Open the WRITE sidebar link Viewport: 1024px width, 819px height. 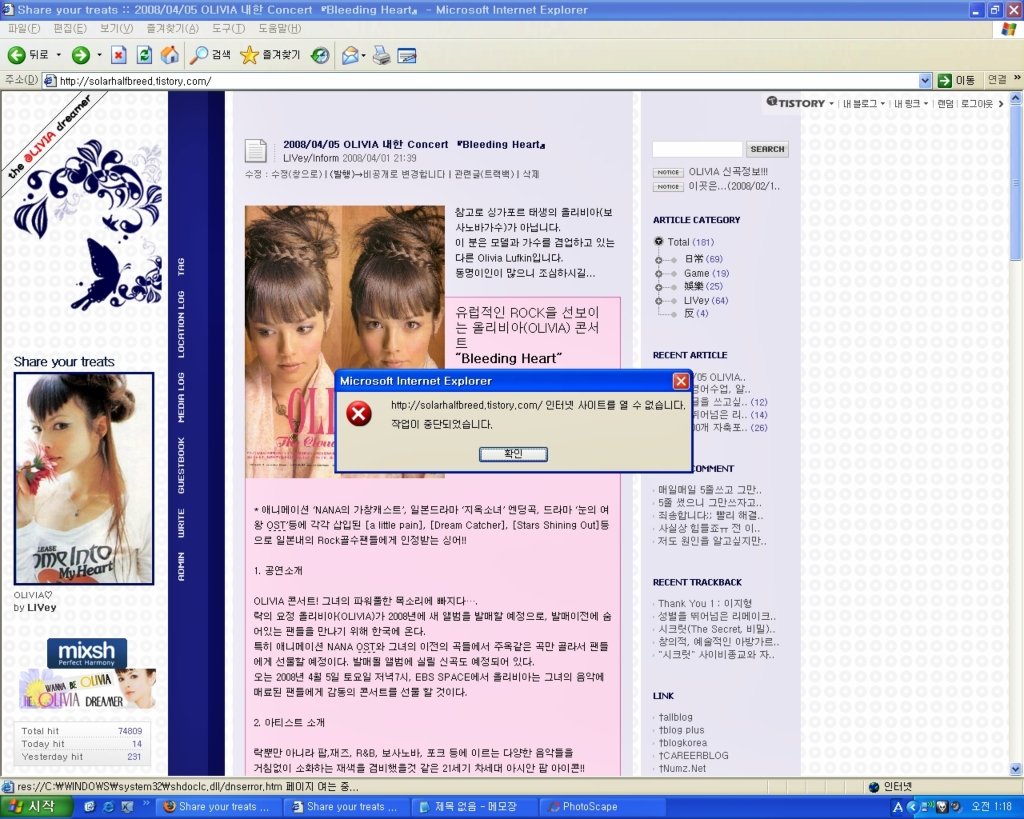point(181,522)
